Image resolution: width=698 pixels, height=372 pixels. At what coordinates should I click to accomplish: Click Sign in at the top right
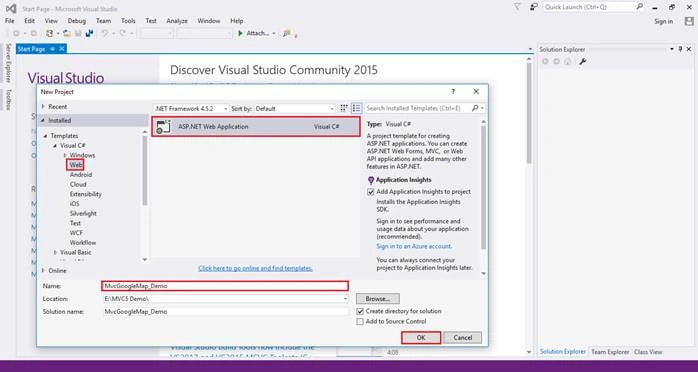pyautogui.click(x=663, y=21)
